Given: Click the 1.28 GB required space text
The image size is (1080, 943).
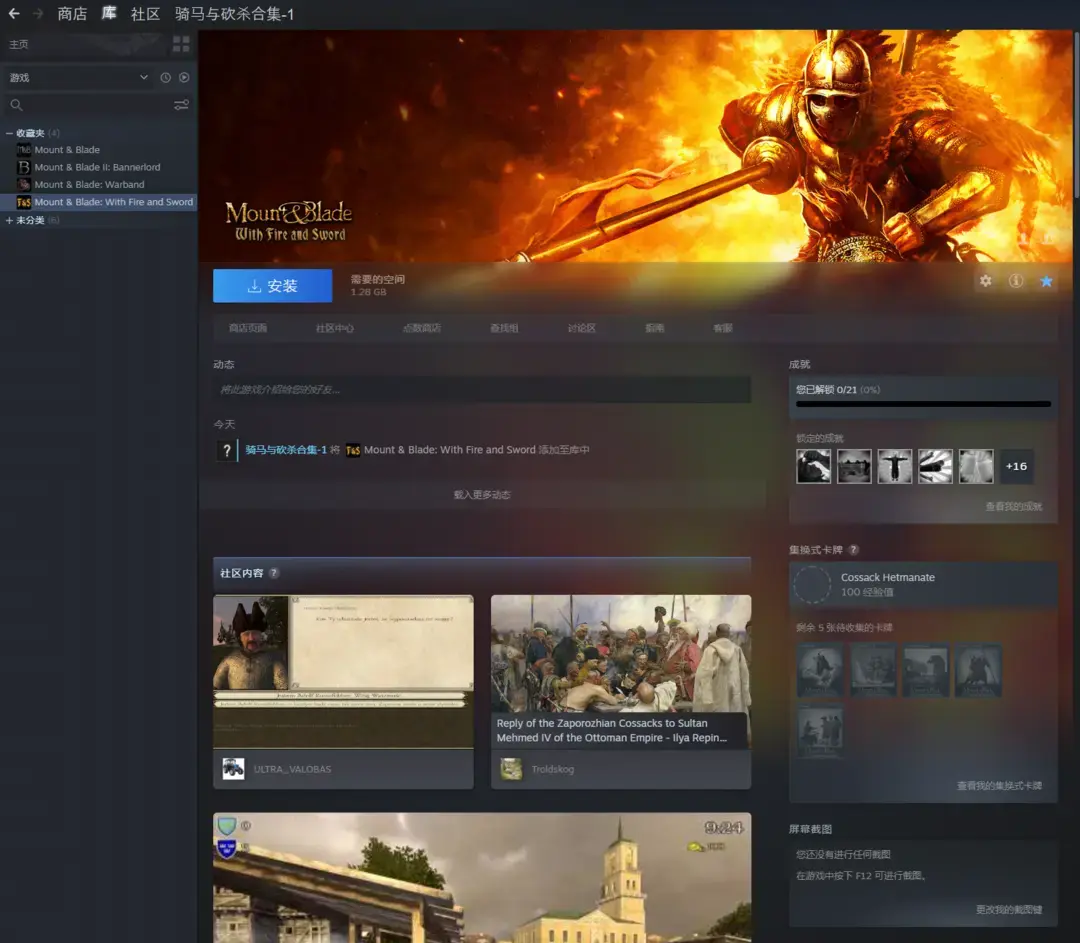Looking at the screenshot, I should (x=368, y=292).
